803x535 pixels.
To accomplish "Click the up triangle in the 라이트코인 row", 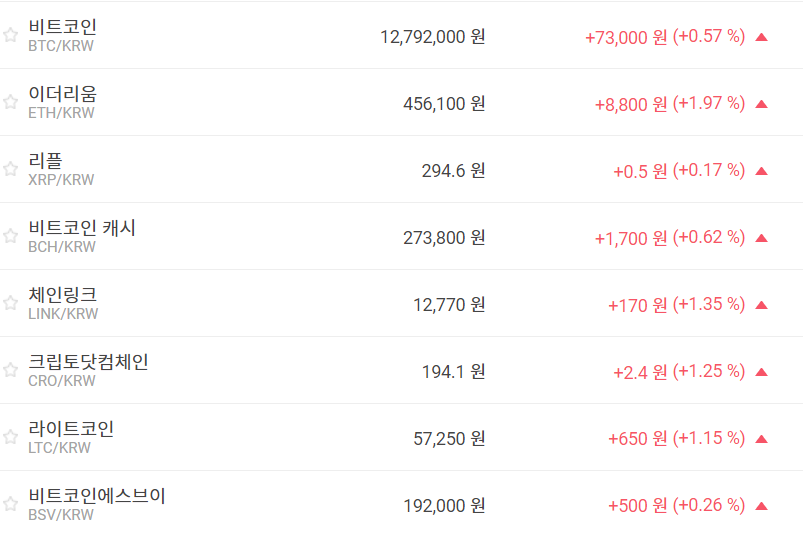I will [x=762, y=439].
